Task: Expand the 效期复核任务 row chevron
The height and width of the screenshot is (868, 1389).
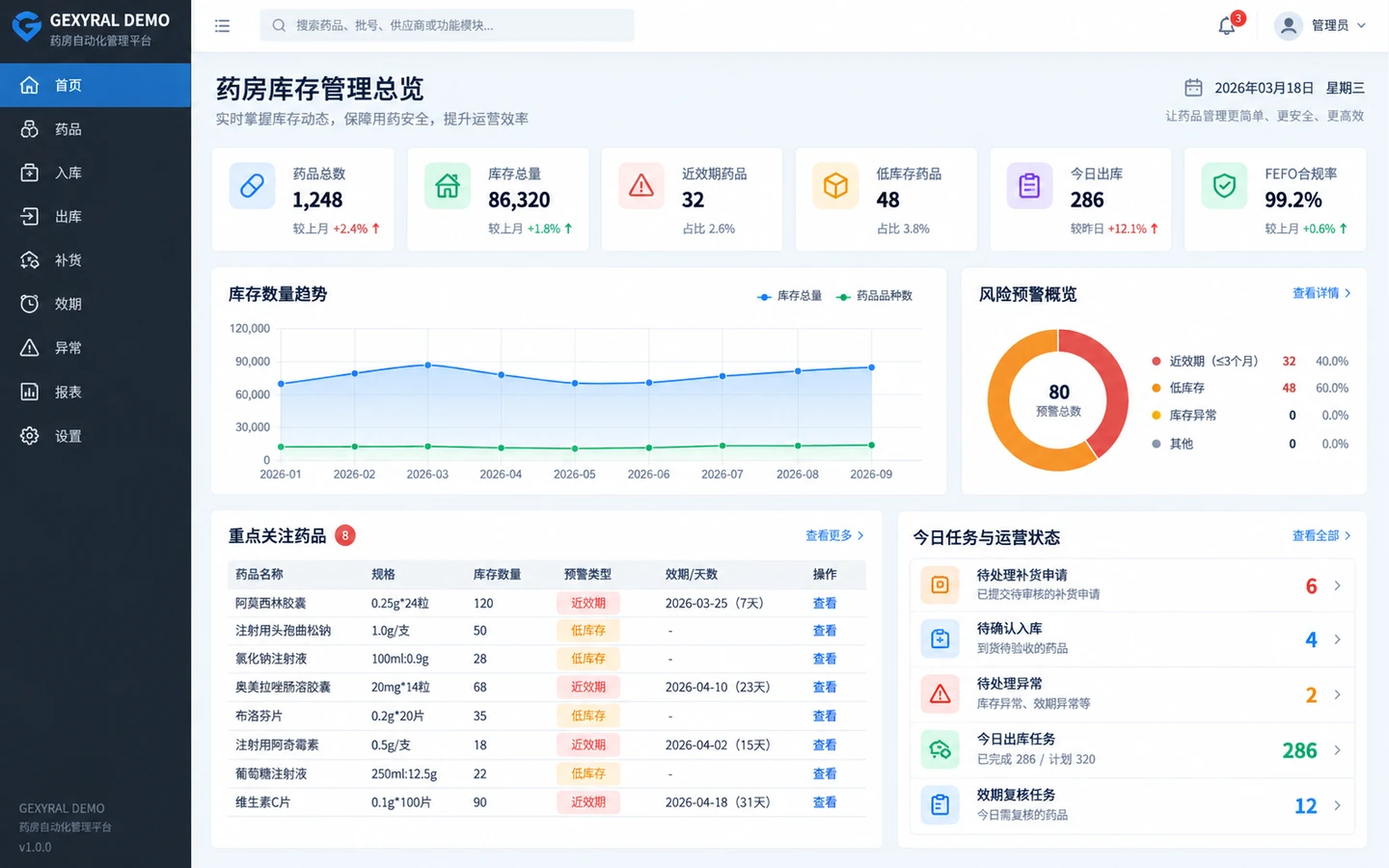Action: click(x=1337, y=805)
